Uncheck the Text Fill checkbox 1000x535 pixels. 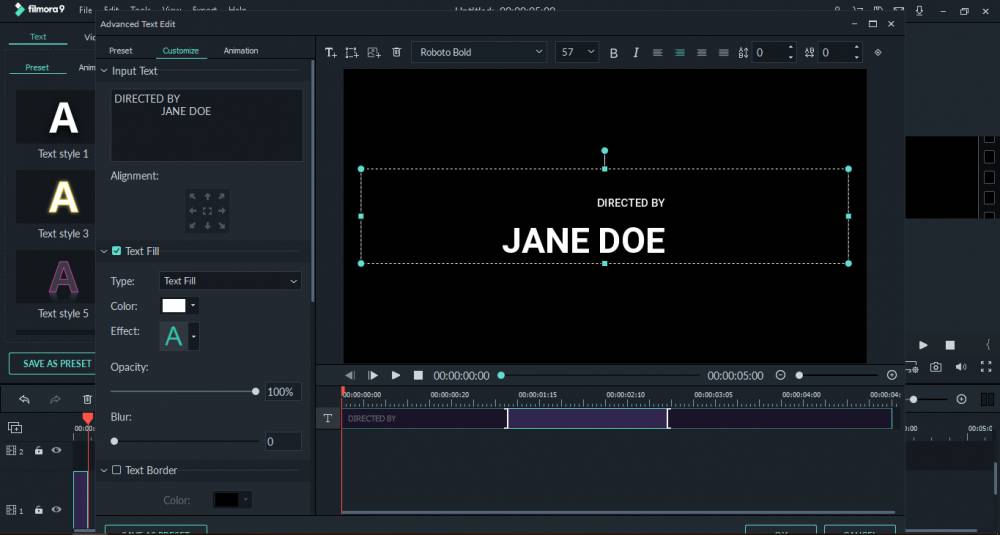(116, 251)
